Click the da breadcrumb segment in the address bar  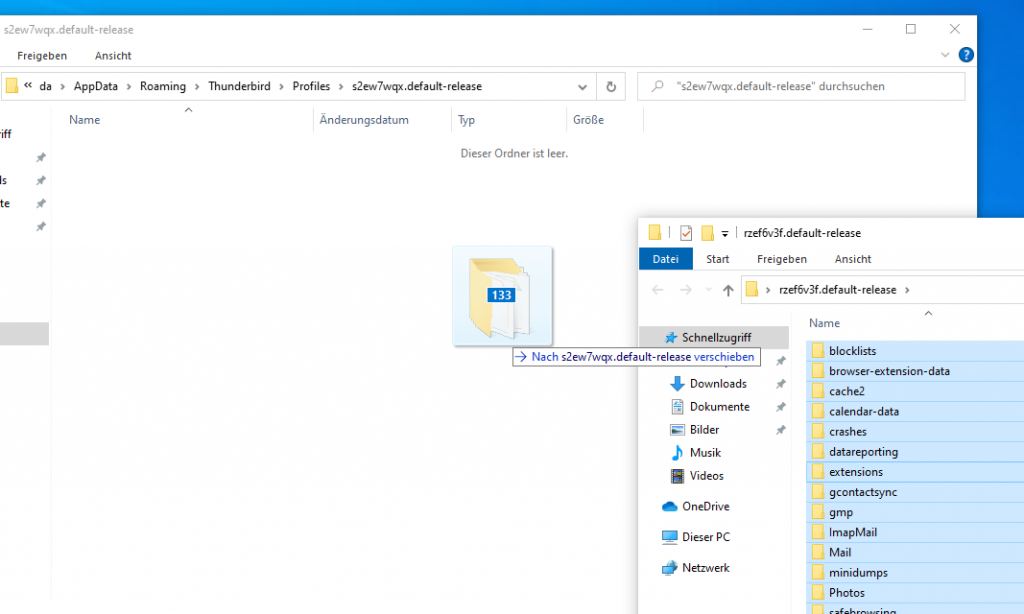(x=45, y=86)
